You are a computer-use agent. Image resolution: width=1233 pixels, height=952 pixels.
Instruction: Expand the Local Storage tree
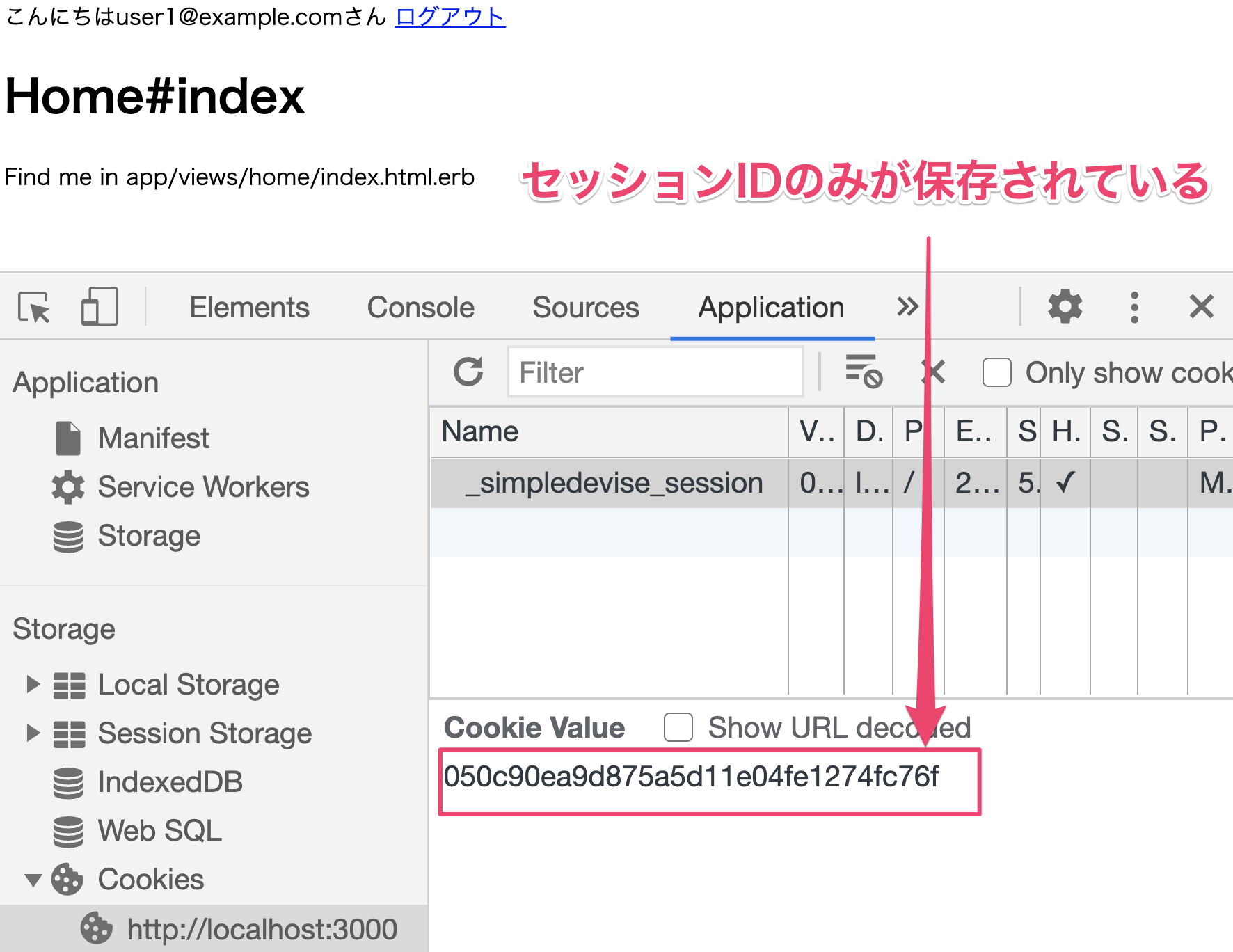pyautogui.click(x=33, y=685)
